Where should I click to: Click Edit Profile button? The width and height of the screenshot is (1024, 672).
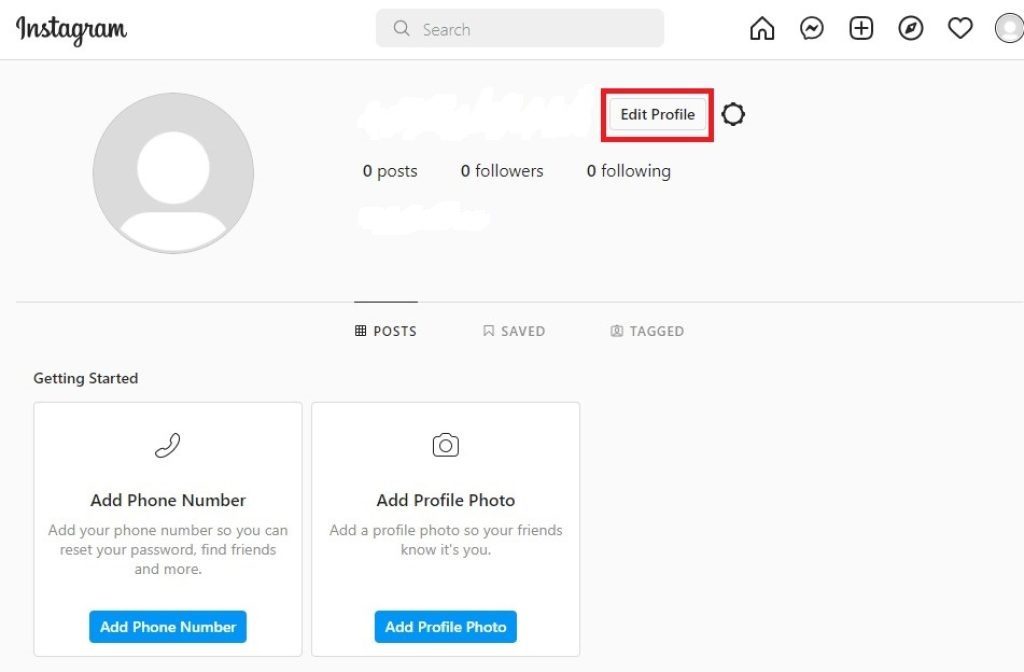coord(657,114)
